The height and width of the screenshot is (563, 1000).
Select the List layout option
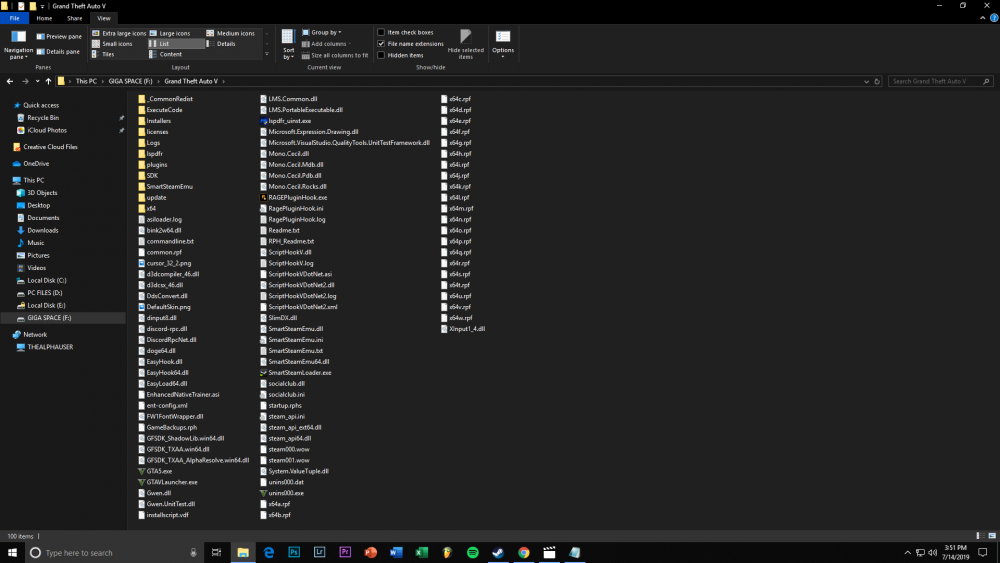click(x=177, y=44)
